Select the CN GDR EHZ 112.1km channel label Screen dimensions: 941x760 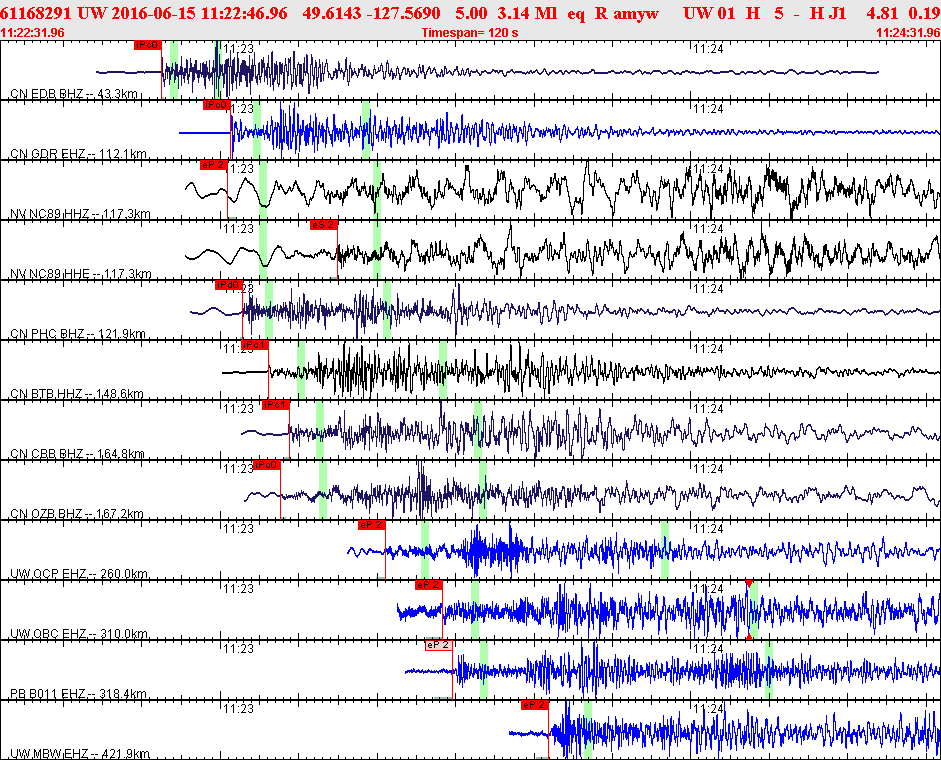[79, 154]
